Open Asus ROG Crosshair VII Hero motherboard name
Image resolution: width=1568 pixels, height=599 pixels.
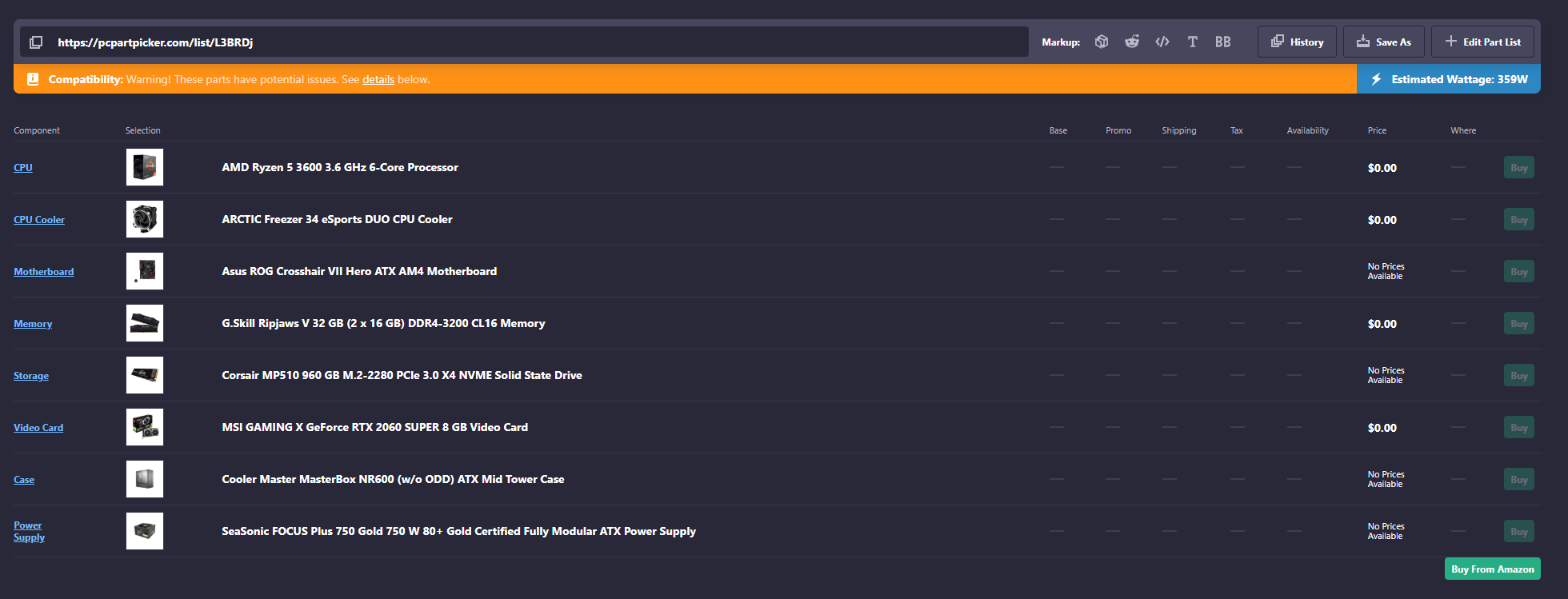tap(359, 271)
